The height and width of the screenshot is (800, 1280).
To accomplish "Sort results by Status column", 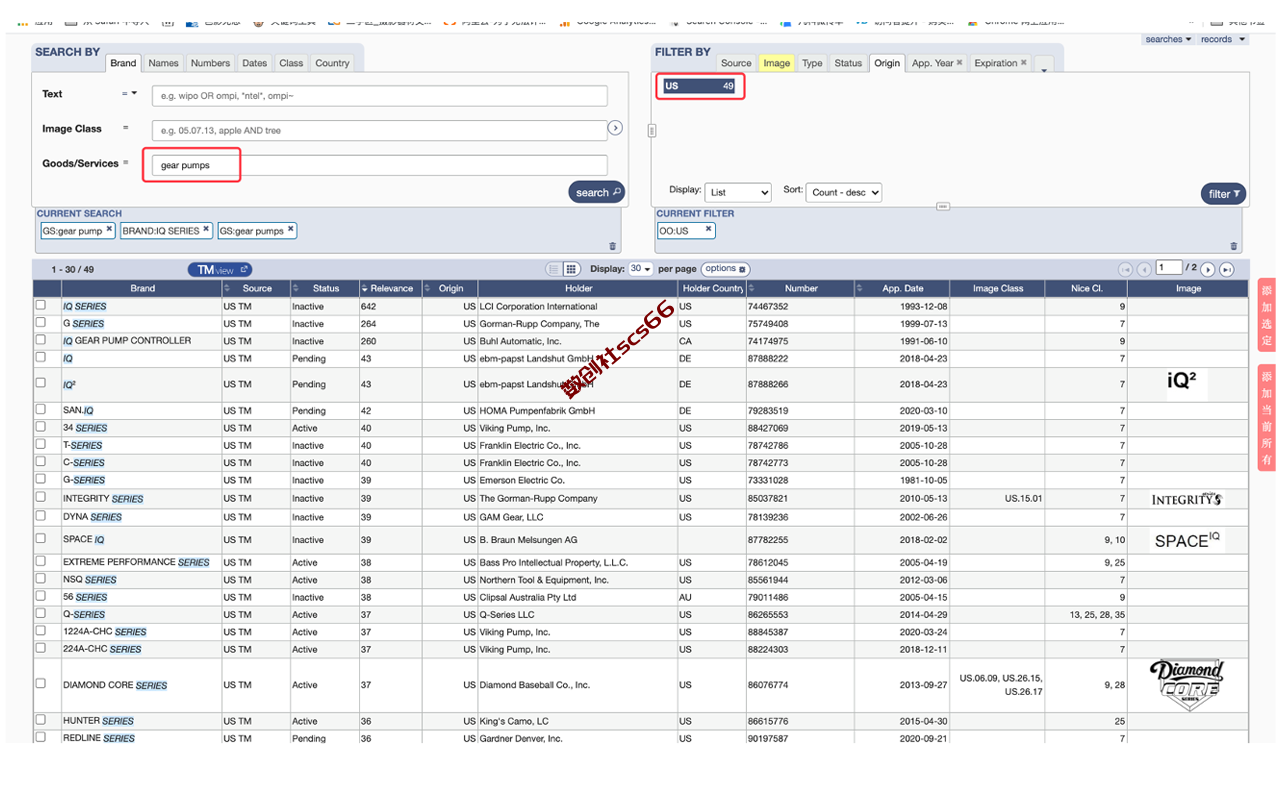I will pos(296,288).
